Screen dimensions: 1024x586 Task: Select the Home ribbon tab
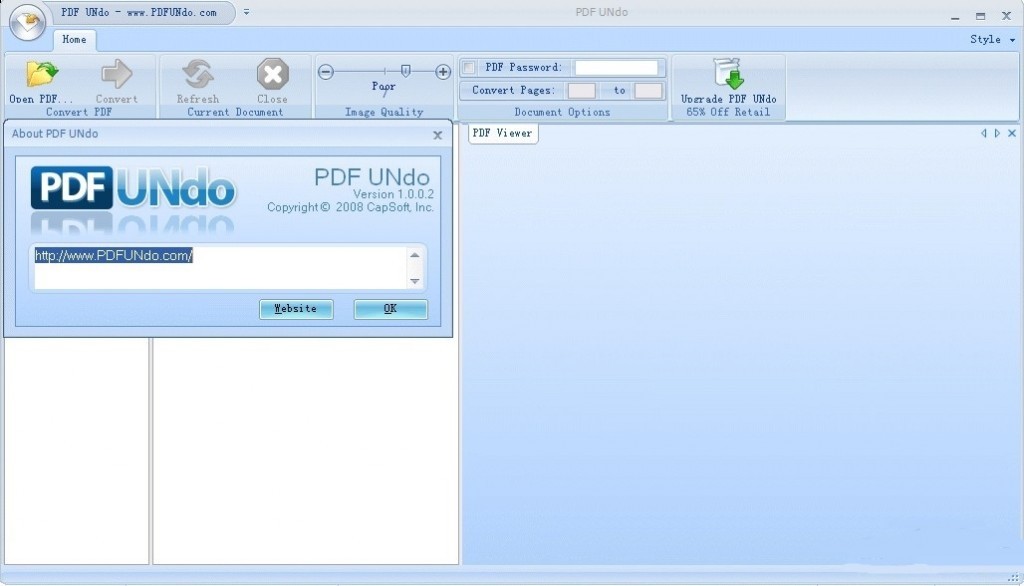click(74, 40)
